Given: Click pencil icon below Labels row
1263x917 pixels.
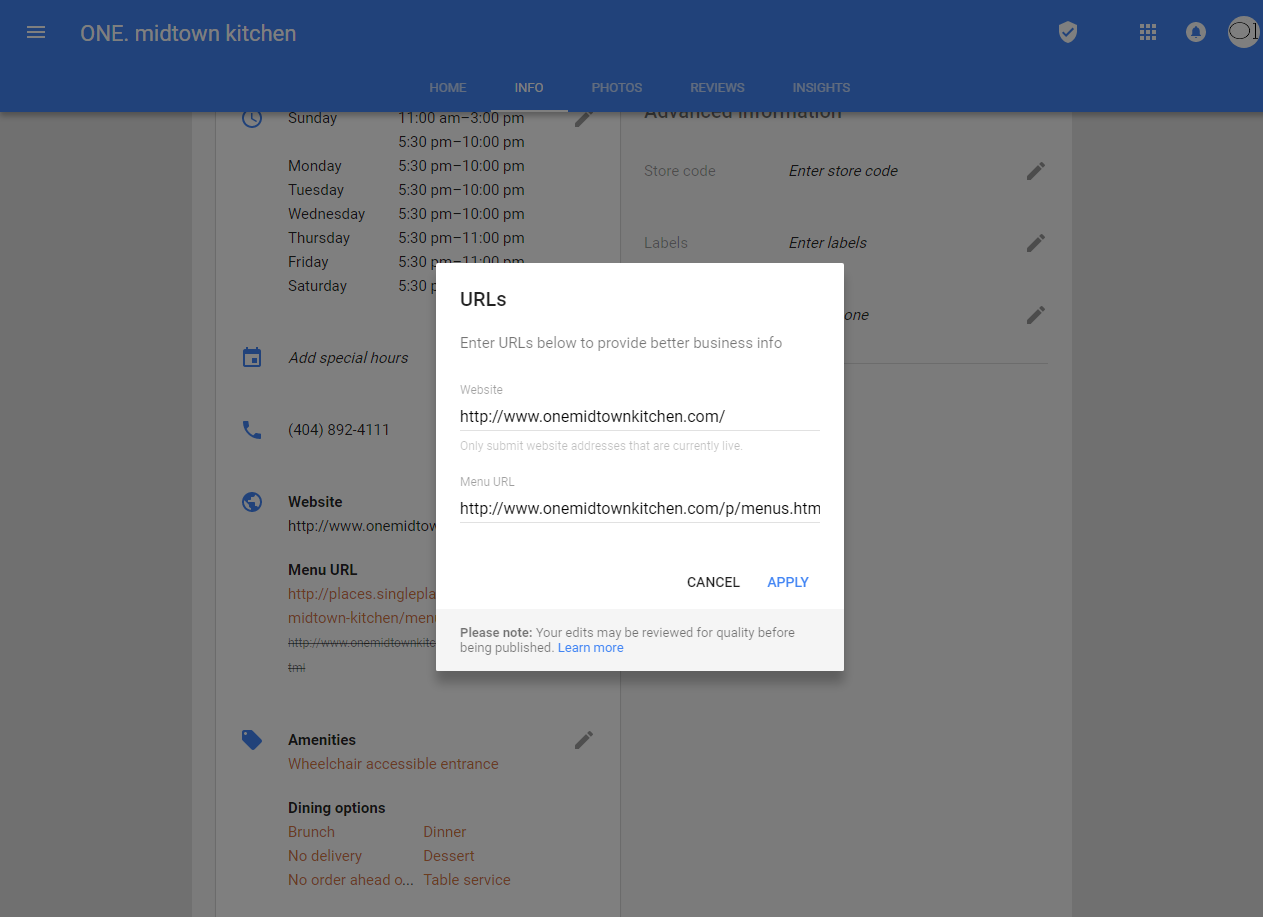Looking at the screenshot, I should (x=1036, y=315).
